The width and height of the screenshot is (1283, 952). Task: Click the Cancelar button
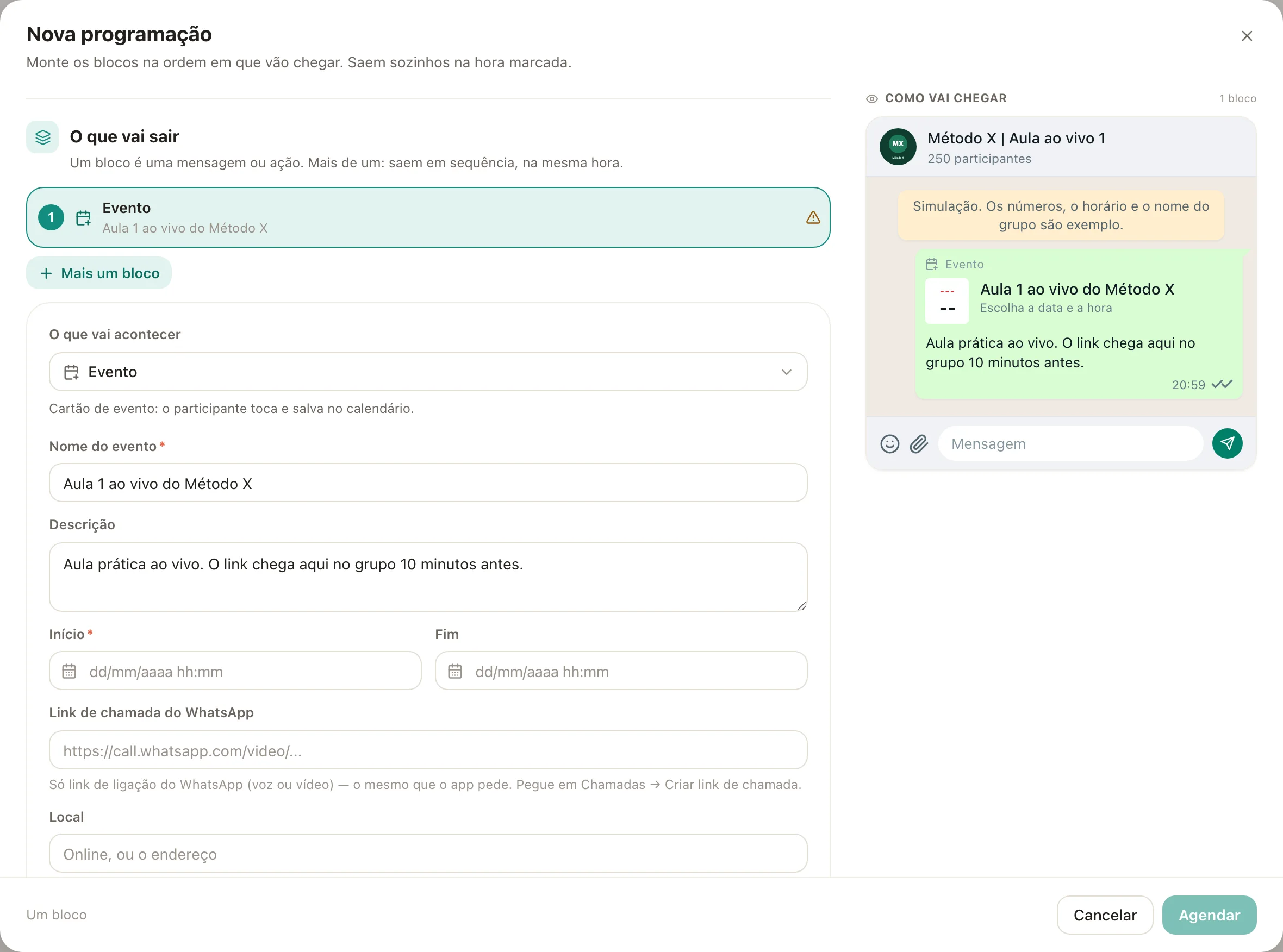1105,915
